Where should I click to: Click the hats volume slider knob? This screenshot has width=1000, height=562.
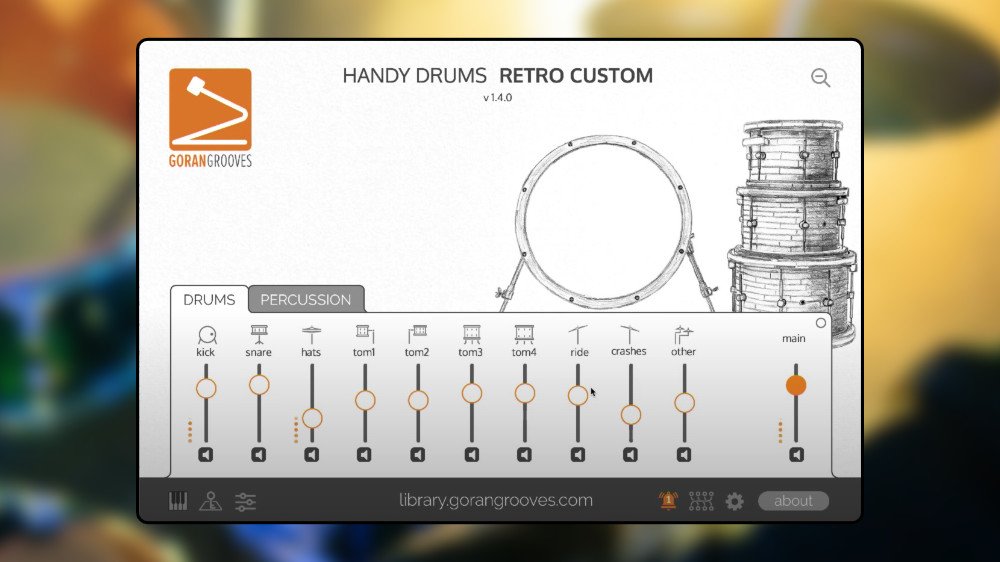coord(312,418)
